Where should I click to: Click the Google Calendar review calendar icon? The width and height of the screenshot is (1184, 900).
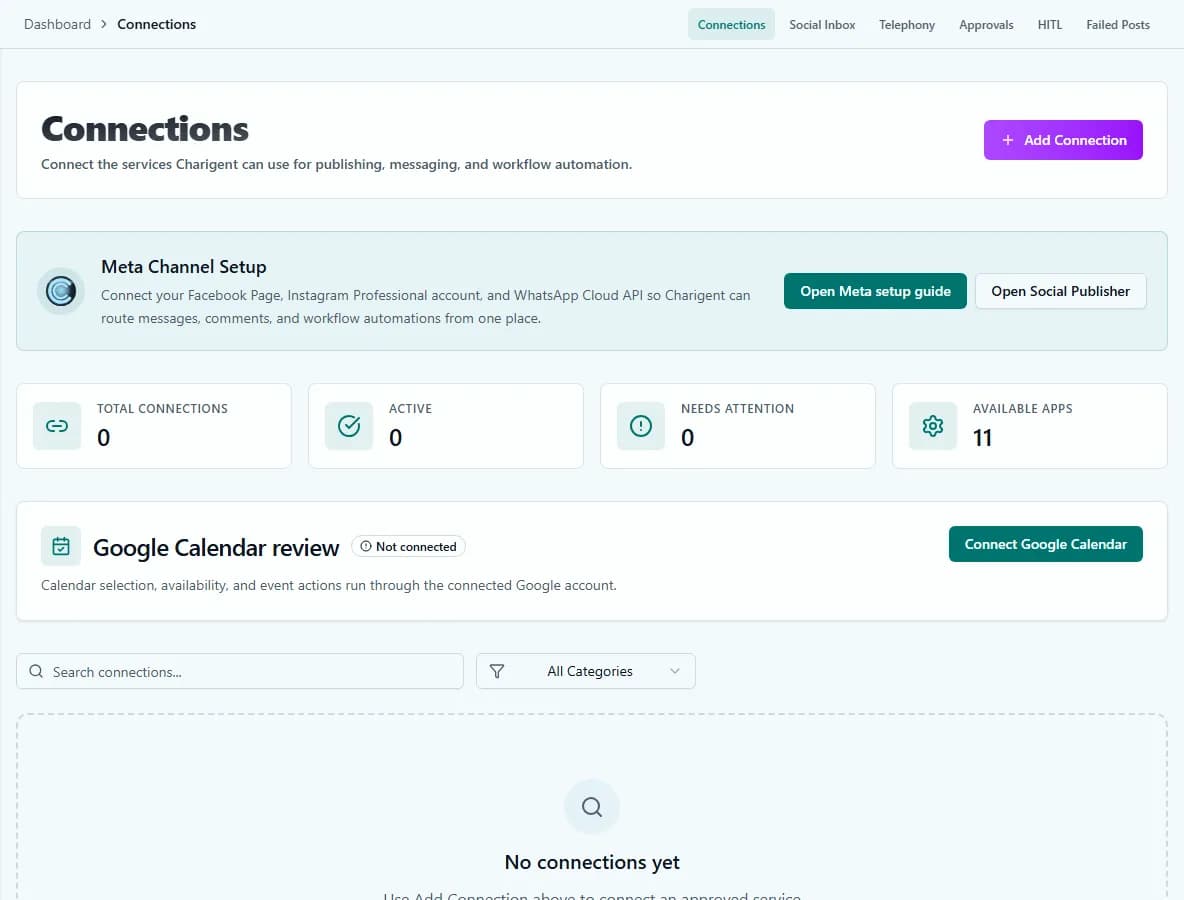pyautogui.click(x=61, y=546)
